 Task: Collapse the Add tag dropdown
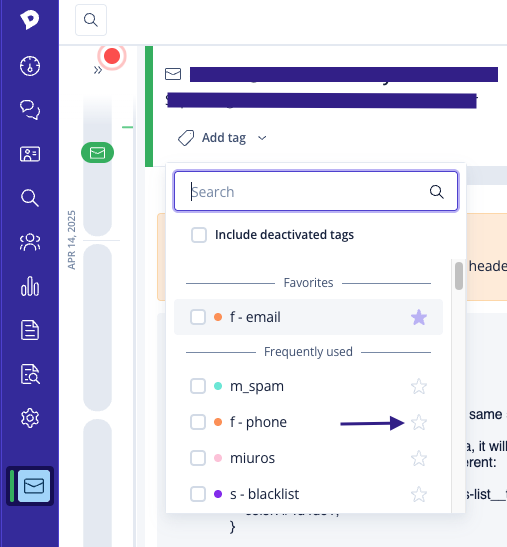262,138
